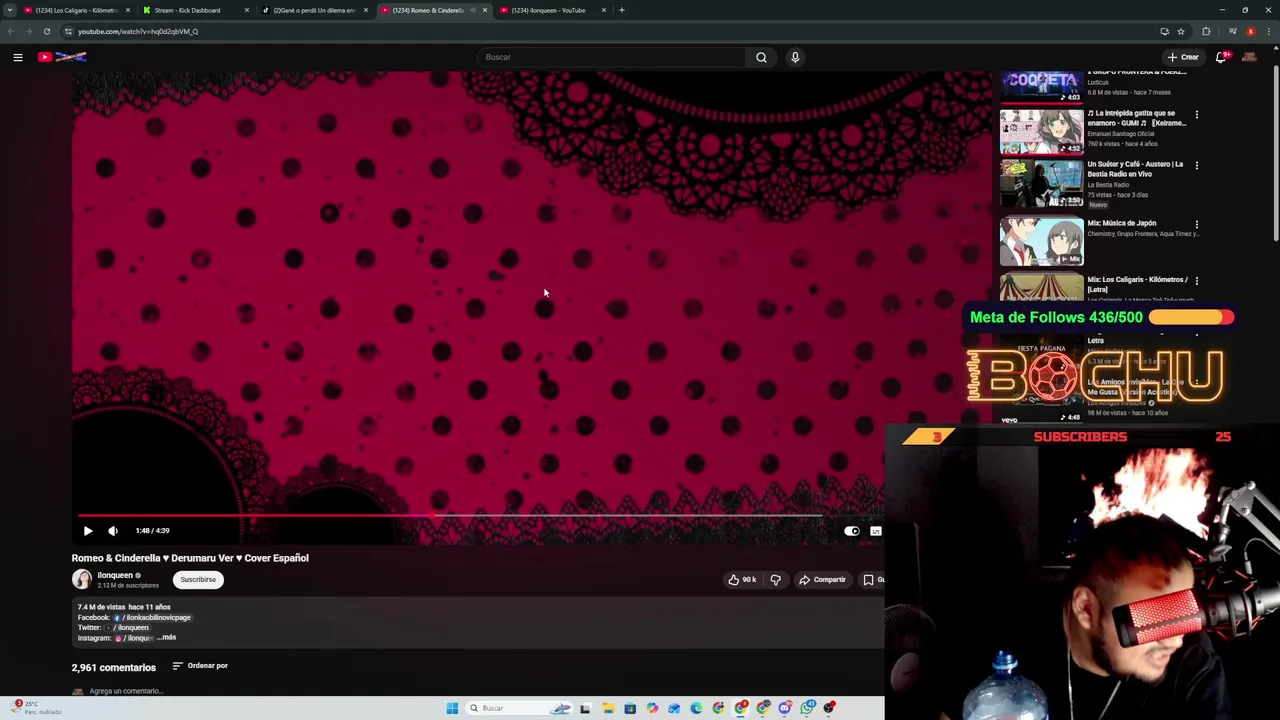The image size is (1280, 720).
Task: Open options for Un Suéter y Café video
Action: (1196, 166)
